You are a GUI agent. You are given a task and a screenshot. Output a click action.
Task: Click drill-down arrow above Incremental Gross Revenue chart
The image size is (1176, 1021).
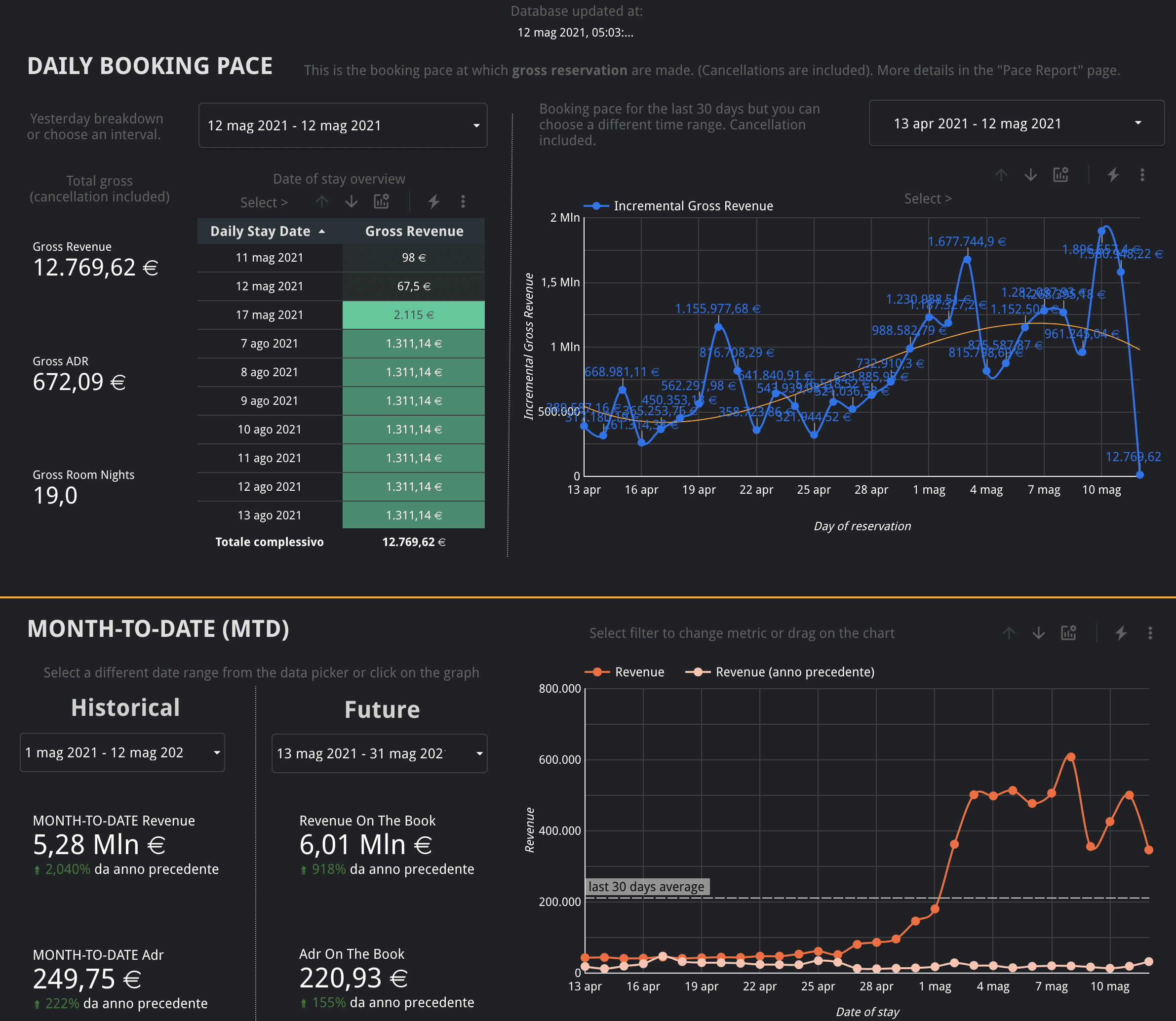click(1030, 175)
